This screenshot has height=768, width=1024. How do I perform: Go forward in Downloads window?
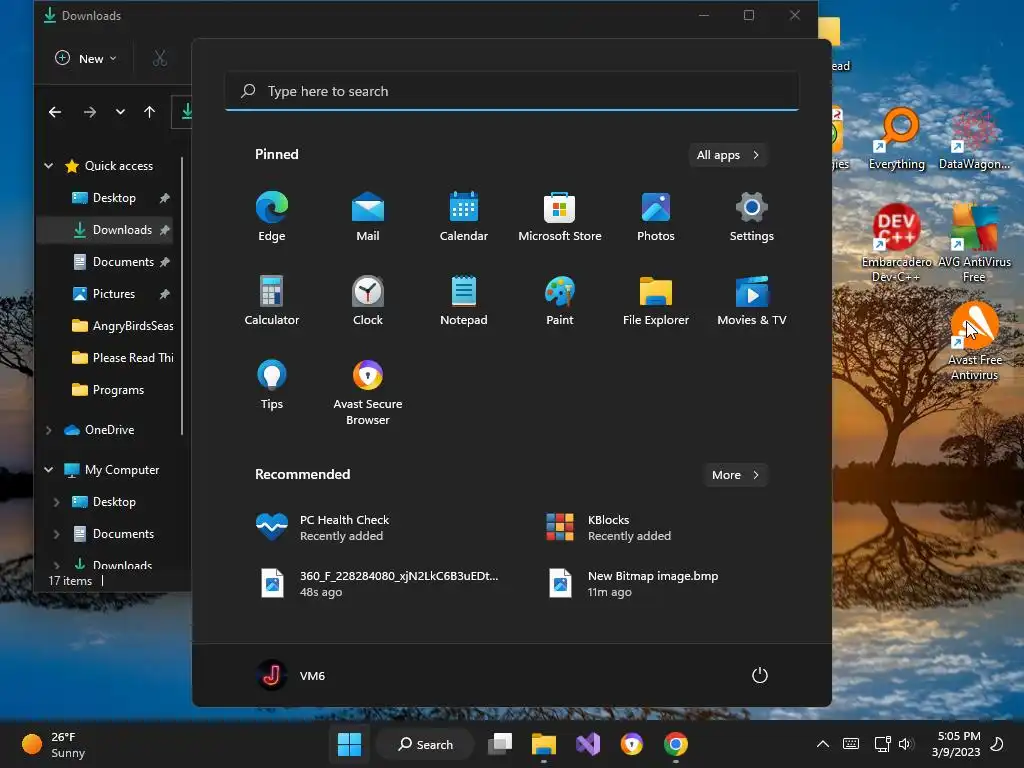point(89,112)
